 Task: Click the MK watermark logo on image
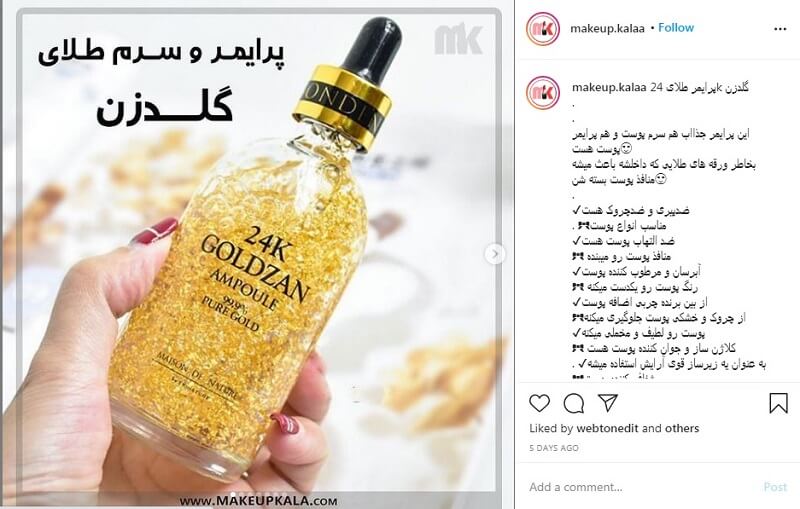click(458, 38)
